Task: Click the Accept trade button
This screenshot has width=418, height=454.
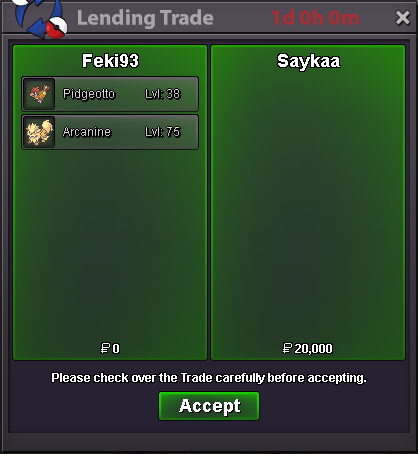Action: point(209,406)
